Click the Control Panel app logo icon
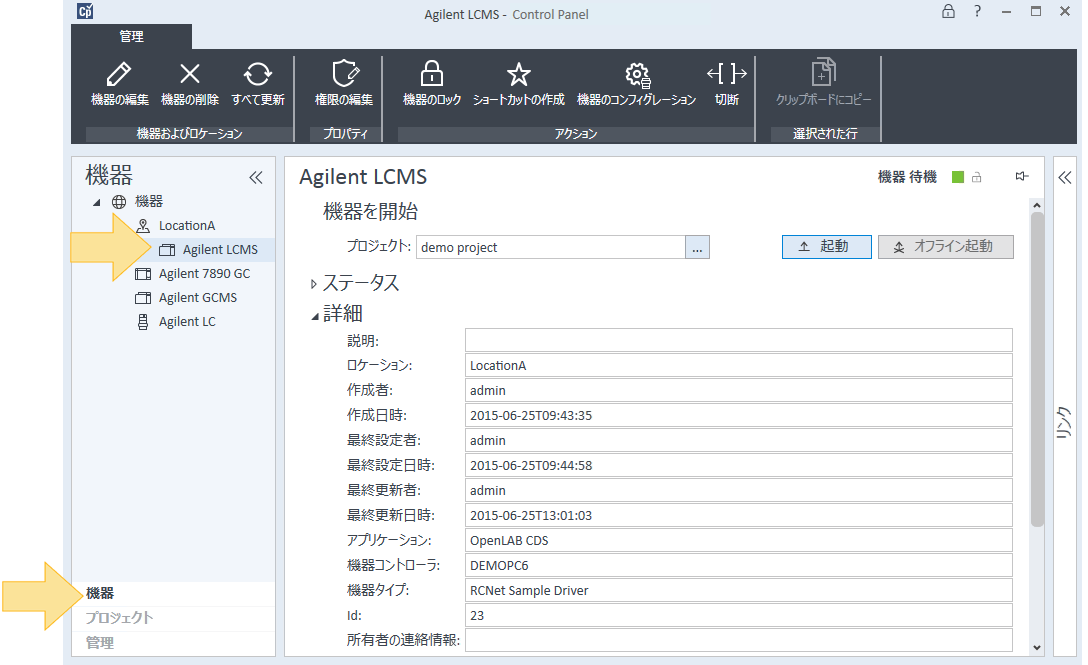The height and width of the screenshot is (665, 1088). click(85, 11)
